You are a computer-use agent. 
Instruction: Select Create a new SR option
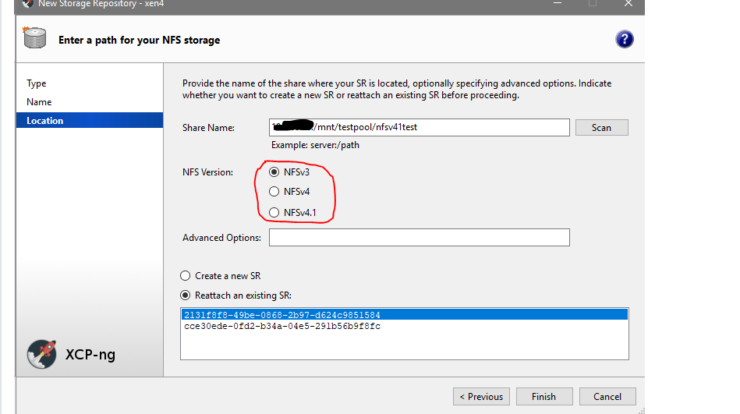tap(185, 275)
